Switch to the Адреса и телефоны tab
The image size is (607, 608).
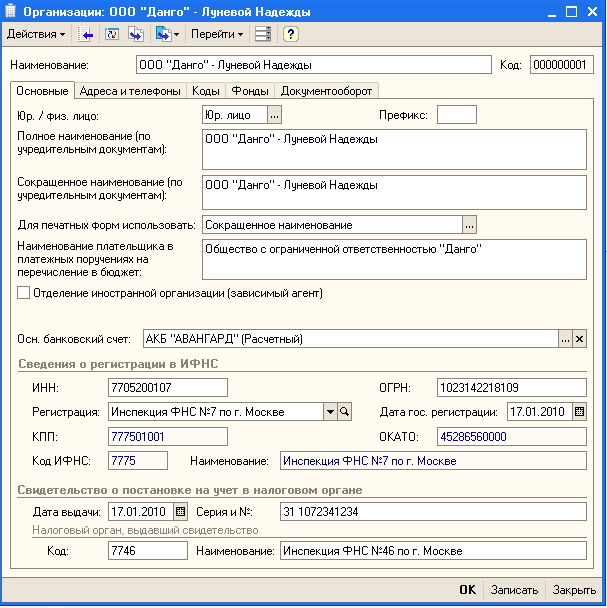coord(130,91)
